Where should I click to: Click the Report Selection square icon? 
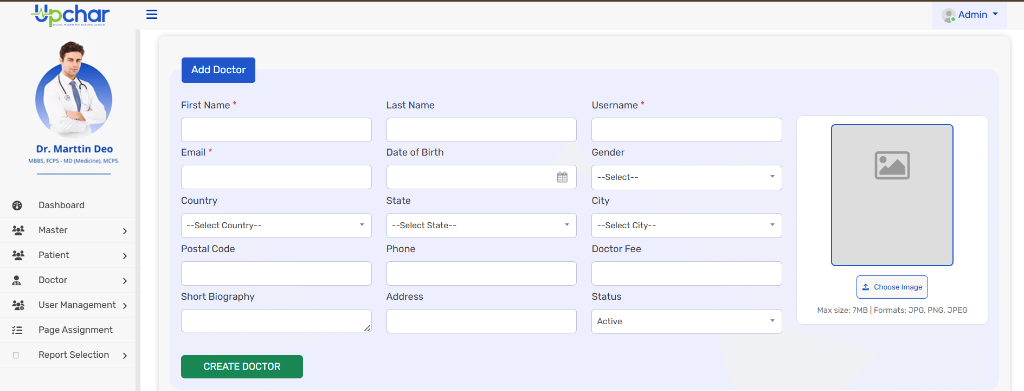(16, 355)
